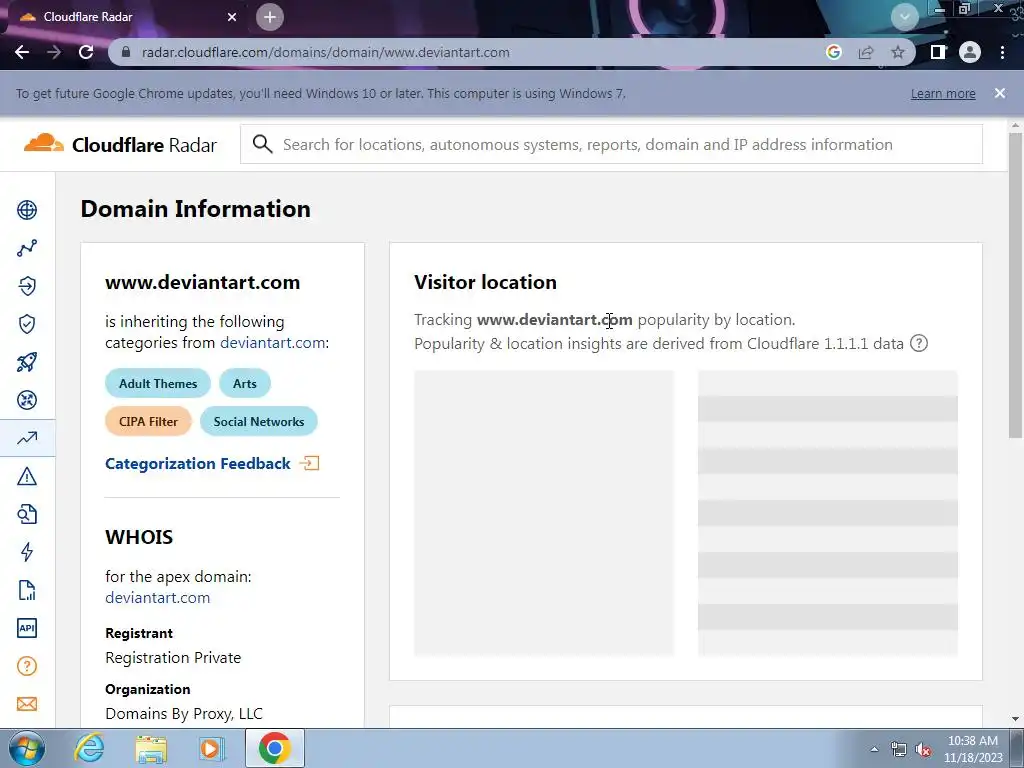Click the Chrome taskbar icon

tap(274, 748)
